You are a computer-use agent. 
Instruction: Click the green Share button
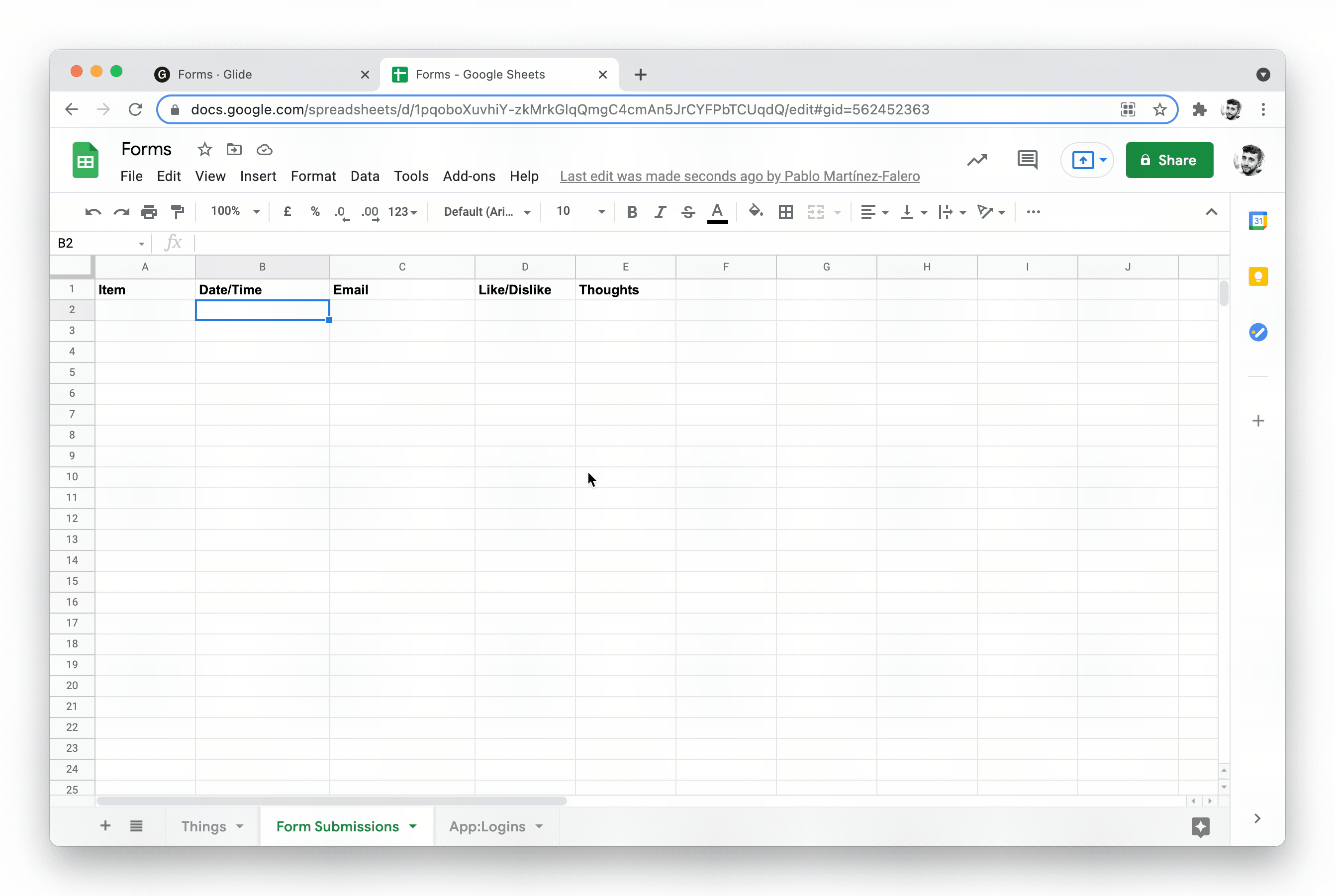pyautogui.click(x=1169, y=160)
